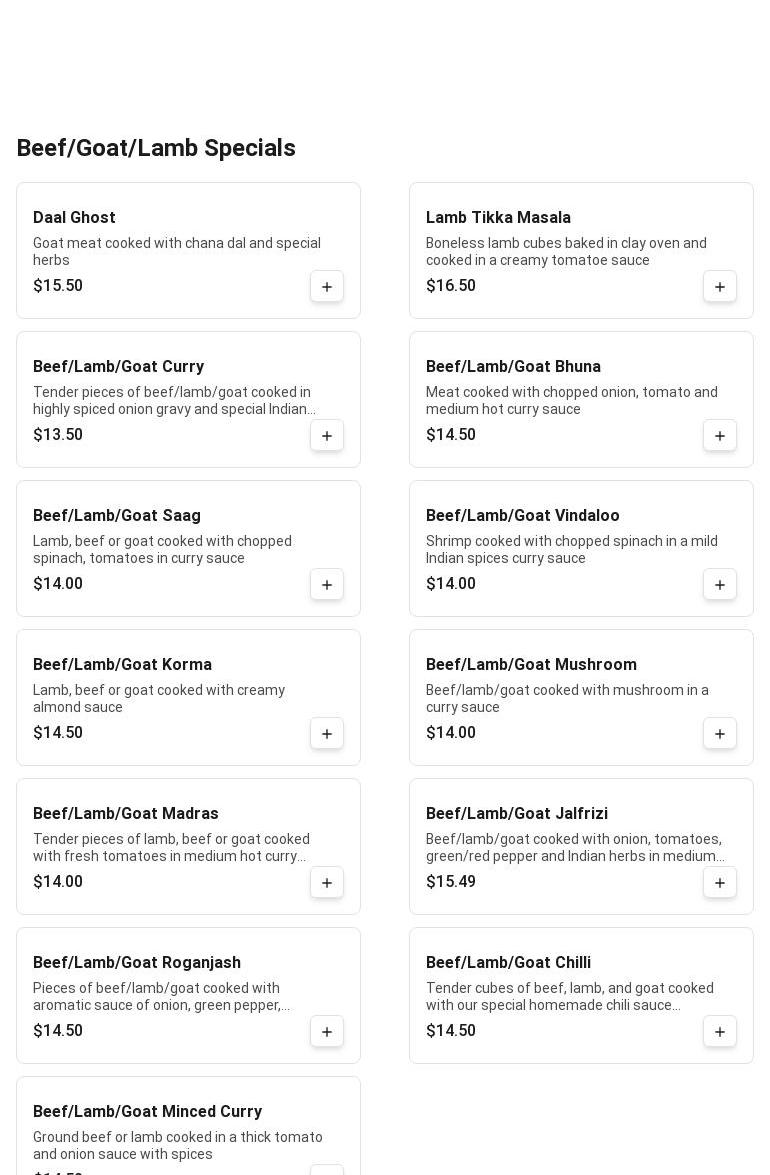This screenshot has height=1175, width=770.
Task: Add Beef/Lamb/Goat Roganjash with plus icon
Action: [327, 1032]
